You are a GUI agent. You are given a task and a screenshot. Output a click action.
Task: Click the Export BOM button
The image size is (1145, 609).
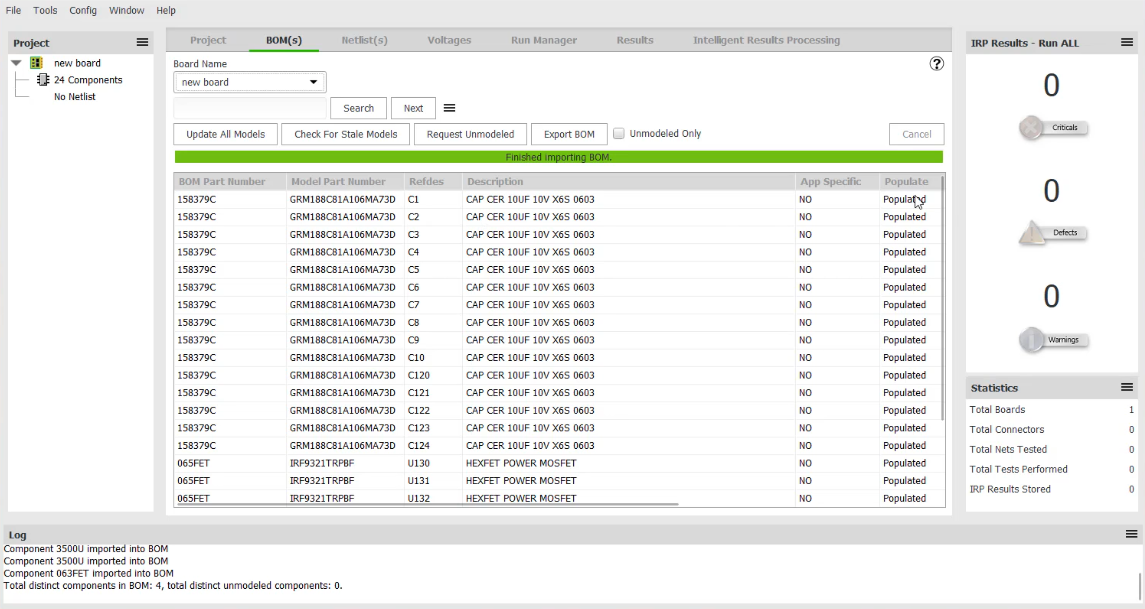coord(568,133)
